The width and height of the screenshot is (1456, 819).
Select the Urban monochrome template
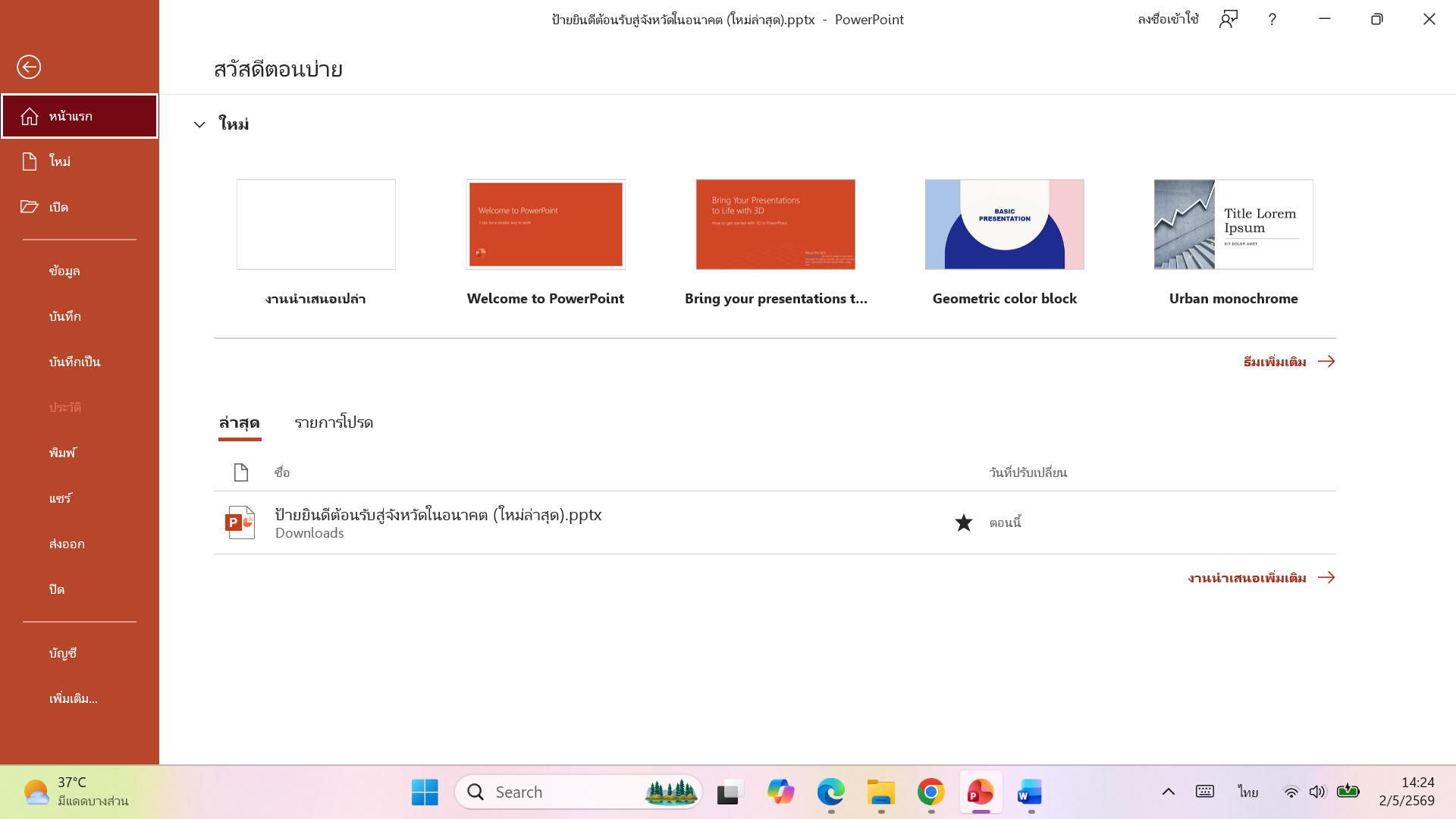pyautogui.click(x=1234, y=224)
